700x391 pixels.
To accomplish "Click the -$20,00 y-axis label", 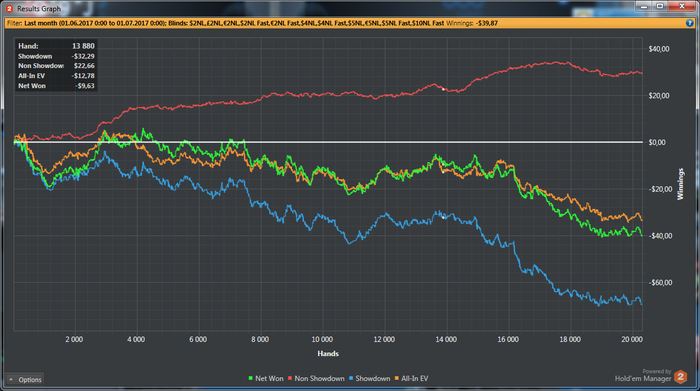I will [660, 189].
